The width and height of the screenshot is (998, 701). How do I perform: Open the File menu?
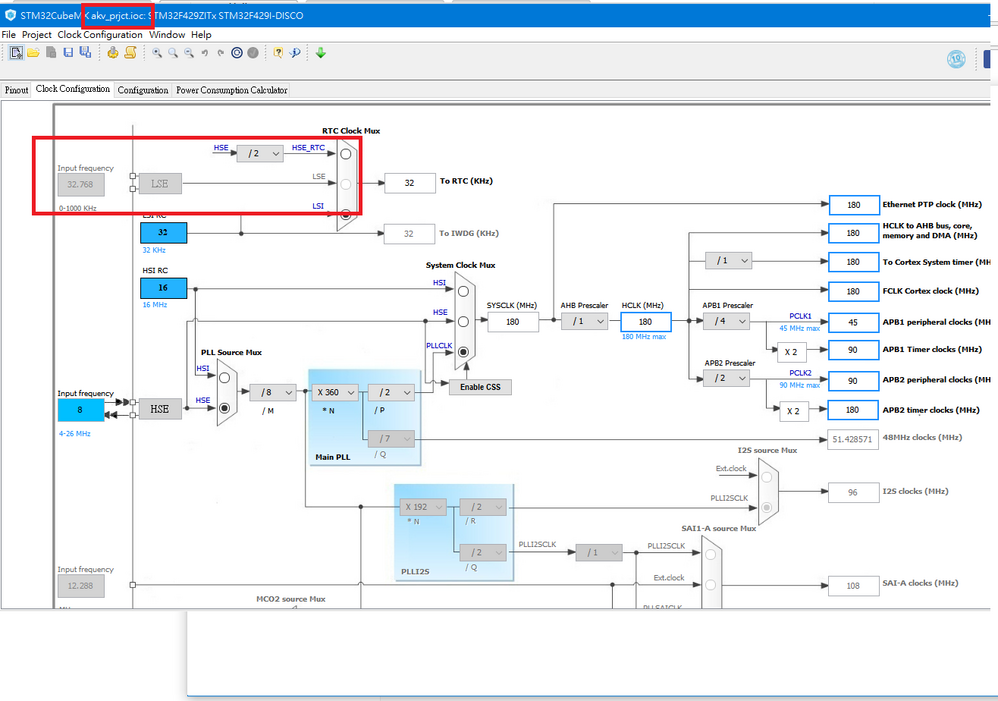point(9,34)
